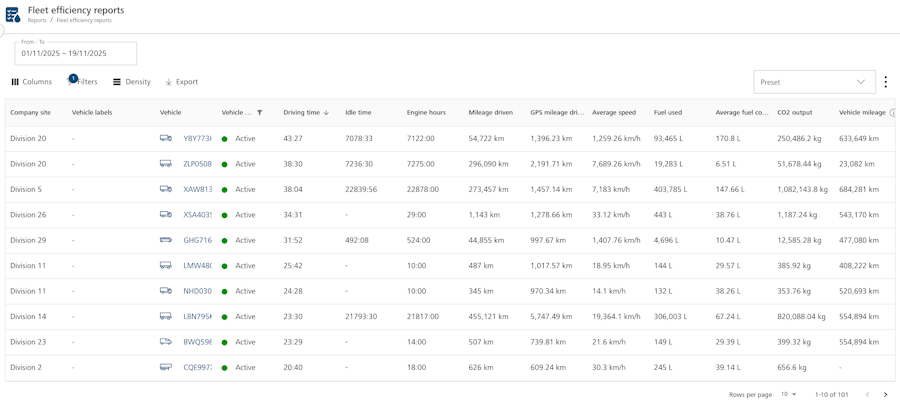Open vehicle XAW813 details link
The image size is (900, 413).
[197, 190]
